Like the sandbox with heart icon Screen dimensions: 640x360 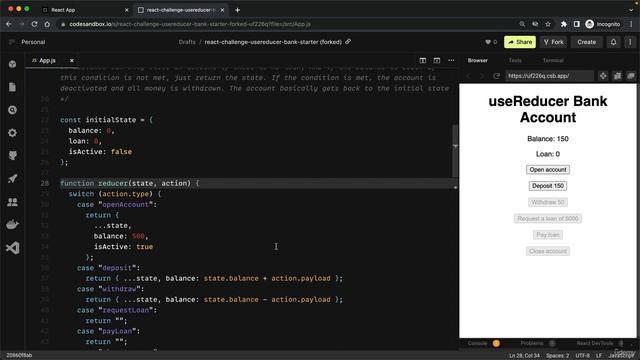(488, 42)
